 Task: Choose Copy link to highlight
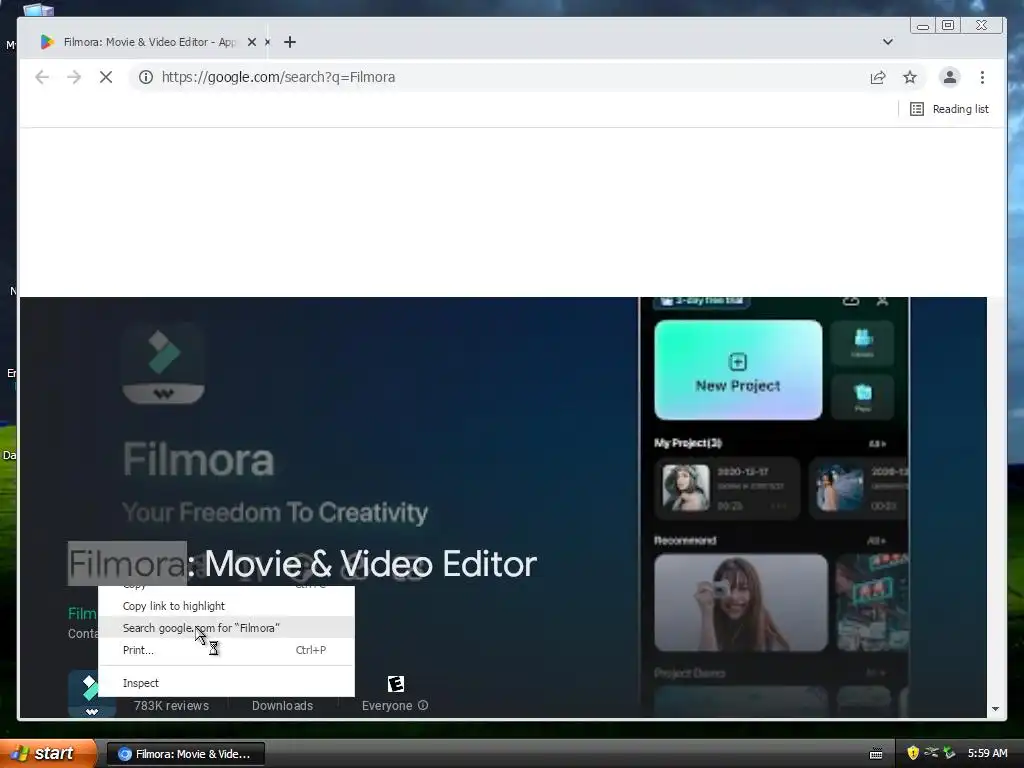click(x=226, y=606)
